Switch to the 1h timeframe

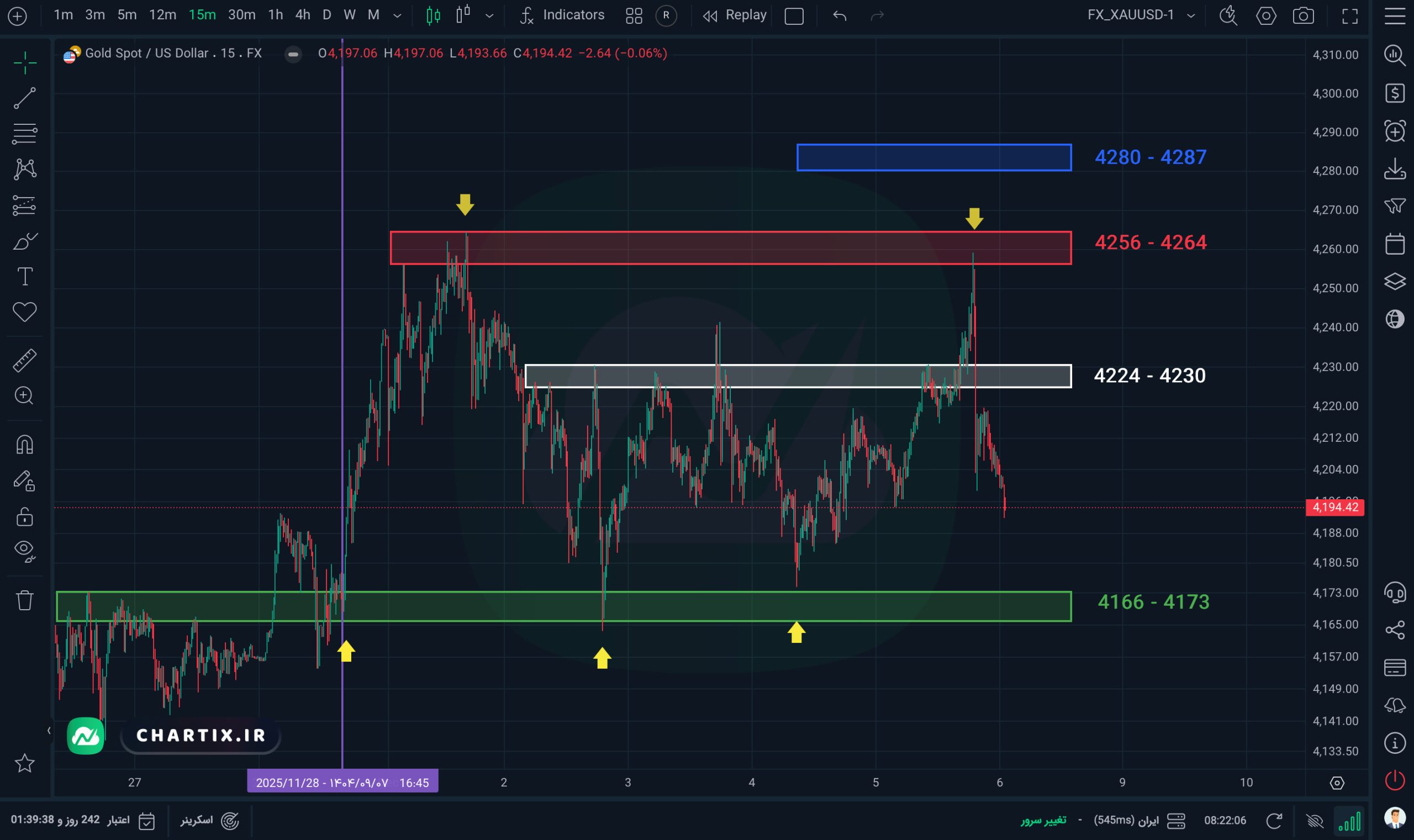click(x=275, y=15)
